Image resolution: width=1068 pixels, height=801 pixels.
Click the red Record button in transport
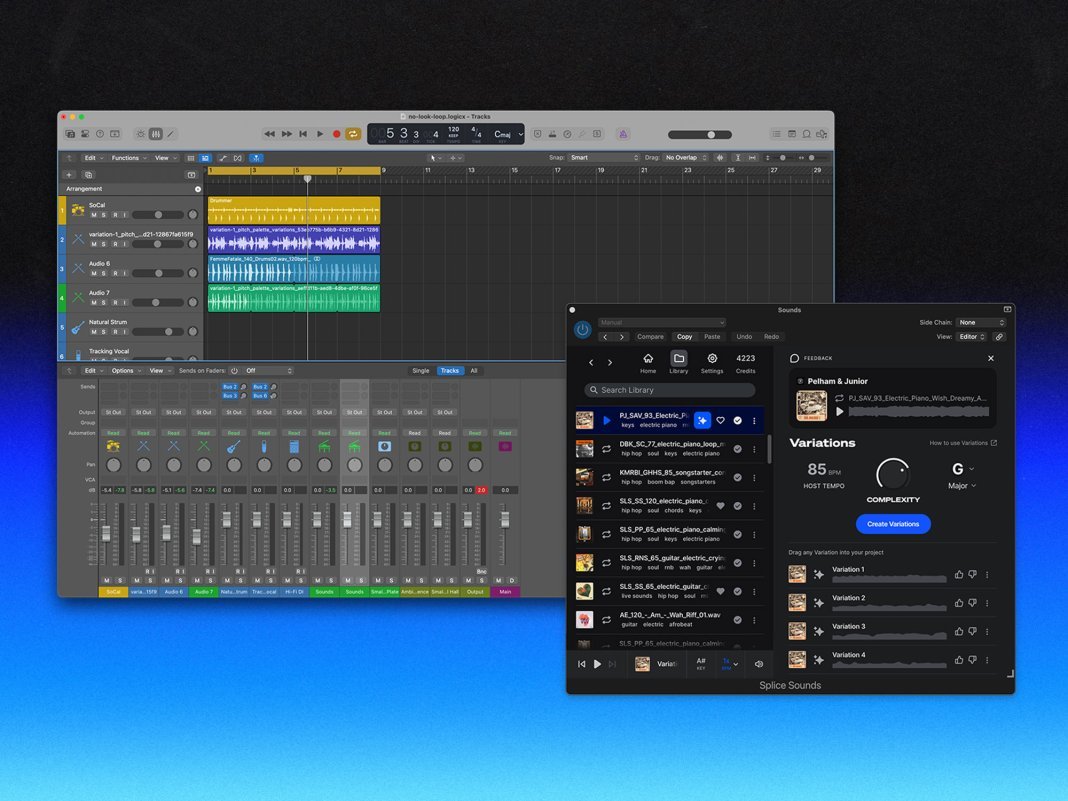coord(336,134)
